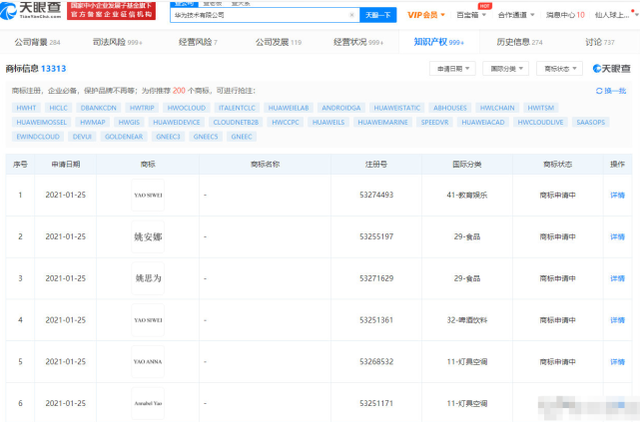Open the 姚安娜 trademark image
This screenshot has width=640, height=422.
click(148, 237)
